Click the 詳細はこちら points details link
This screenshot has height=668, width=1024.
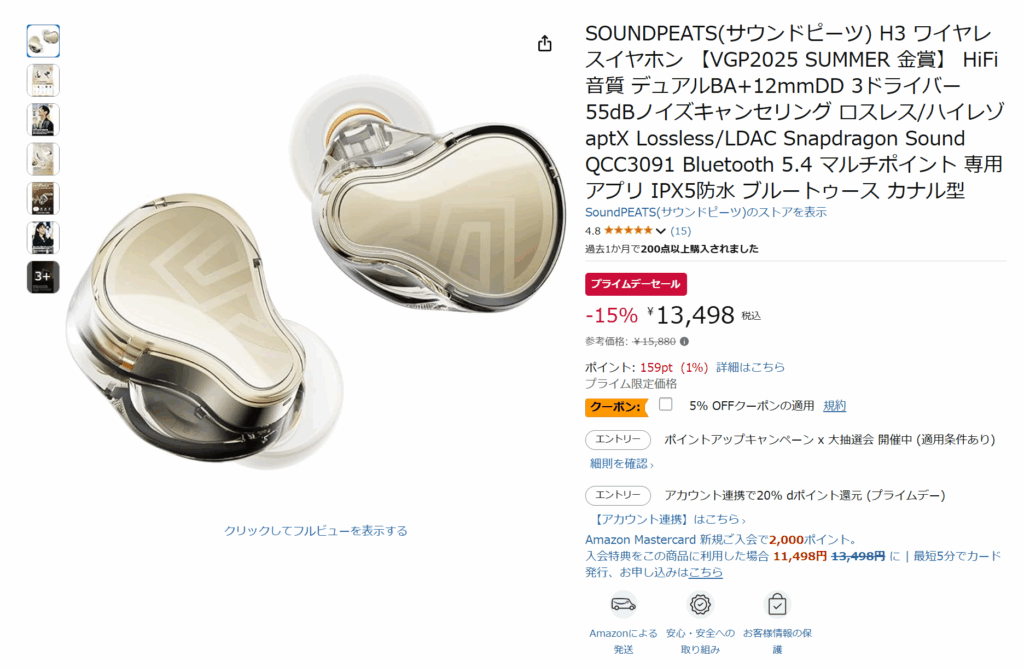pos(750,367)
